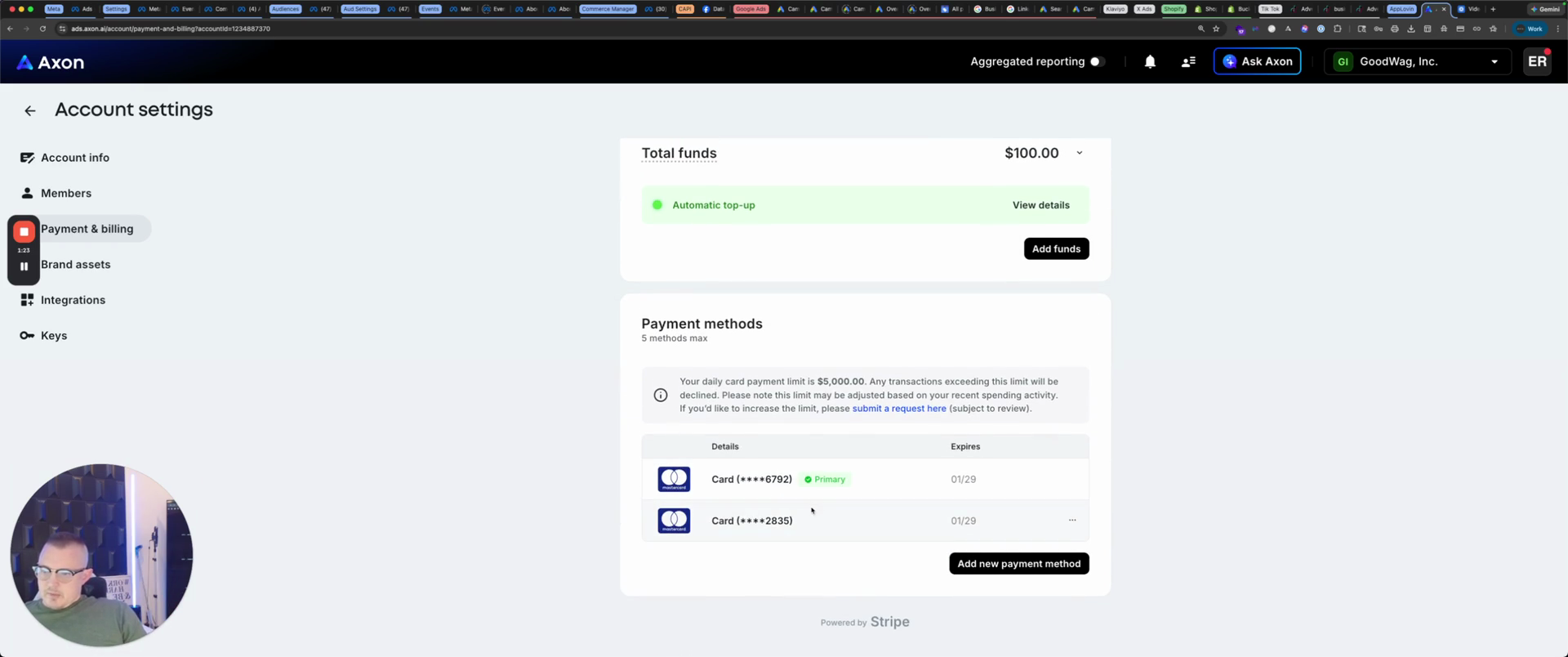Image resolution: width=1568 pixels, height=657 pixels.
Task: Open the account manager list icon
Action: coord(1188,61)
